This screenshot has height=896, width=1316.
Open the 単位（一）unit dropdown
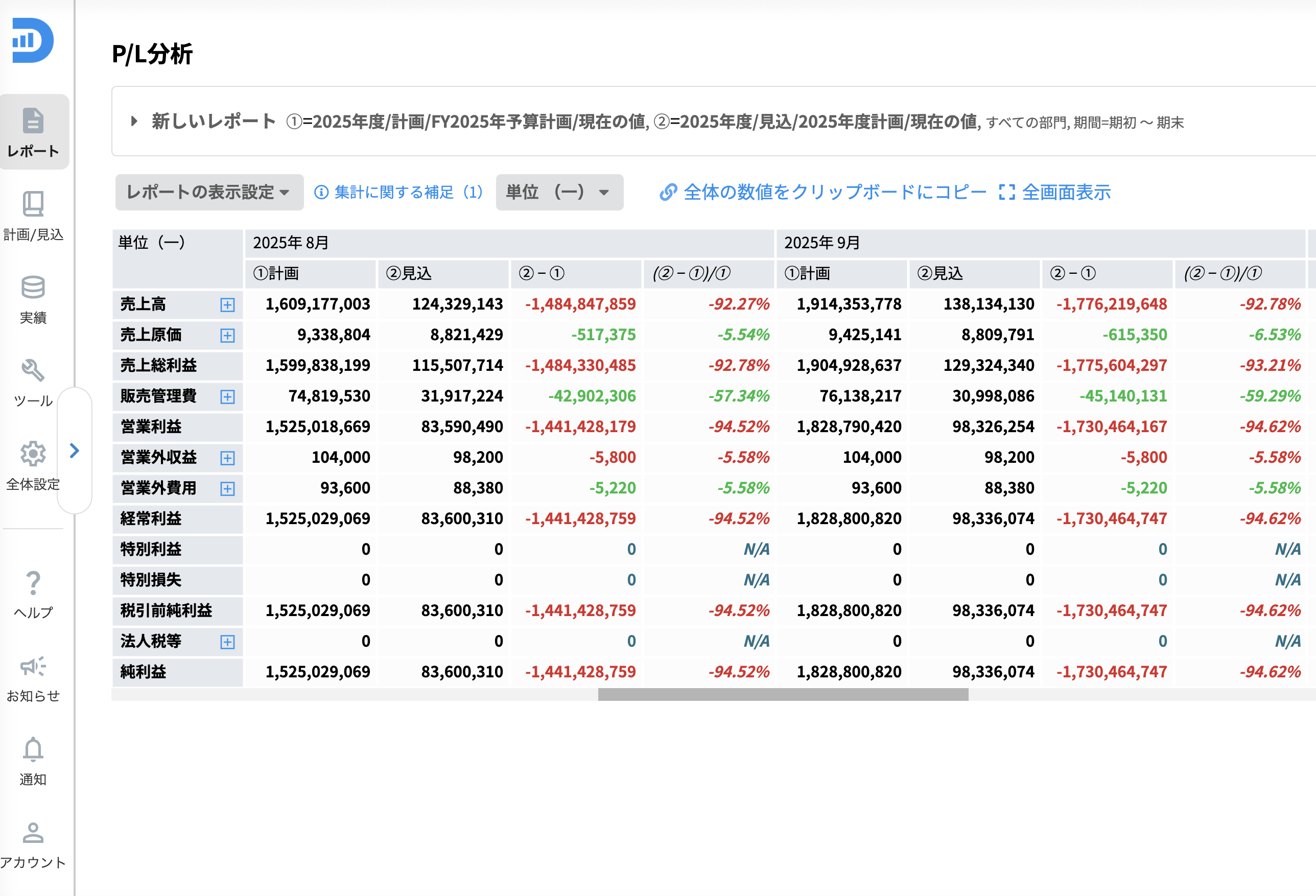(x=559, y=192)
